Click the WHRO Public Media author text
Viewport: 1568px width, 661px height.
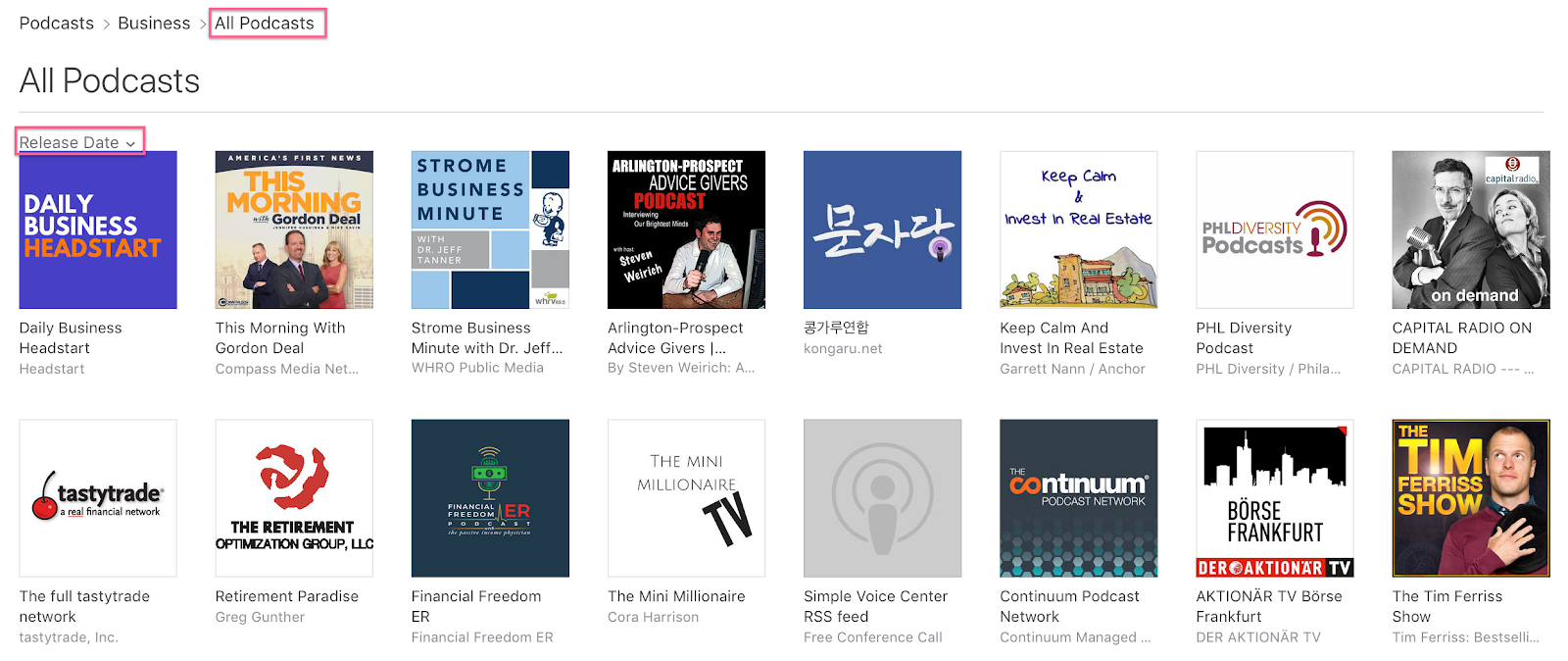[x=477, y=368]
